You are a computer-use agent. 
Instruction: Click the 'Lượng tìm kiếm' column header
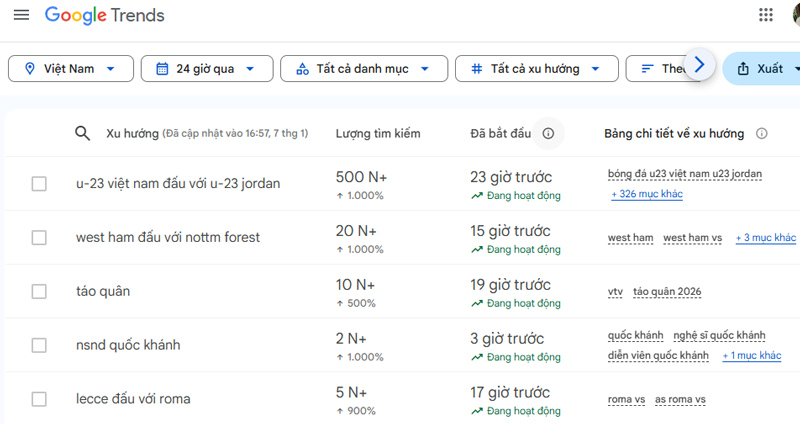pyautogui.click(x=378, y=134)
